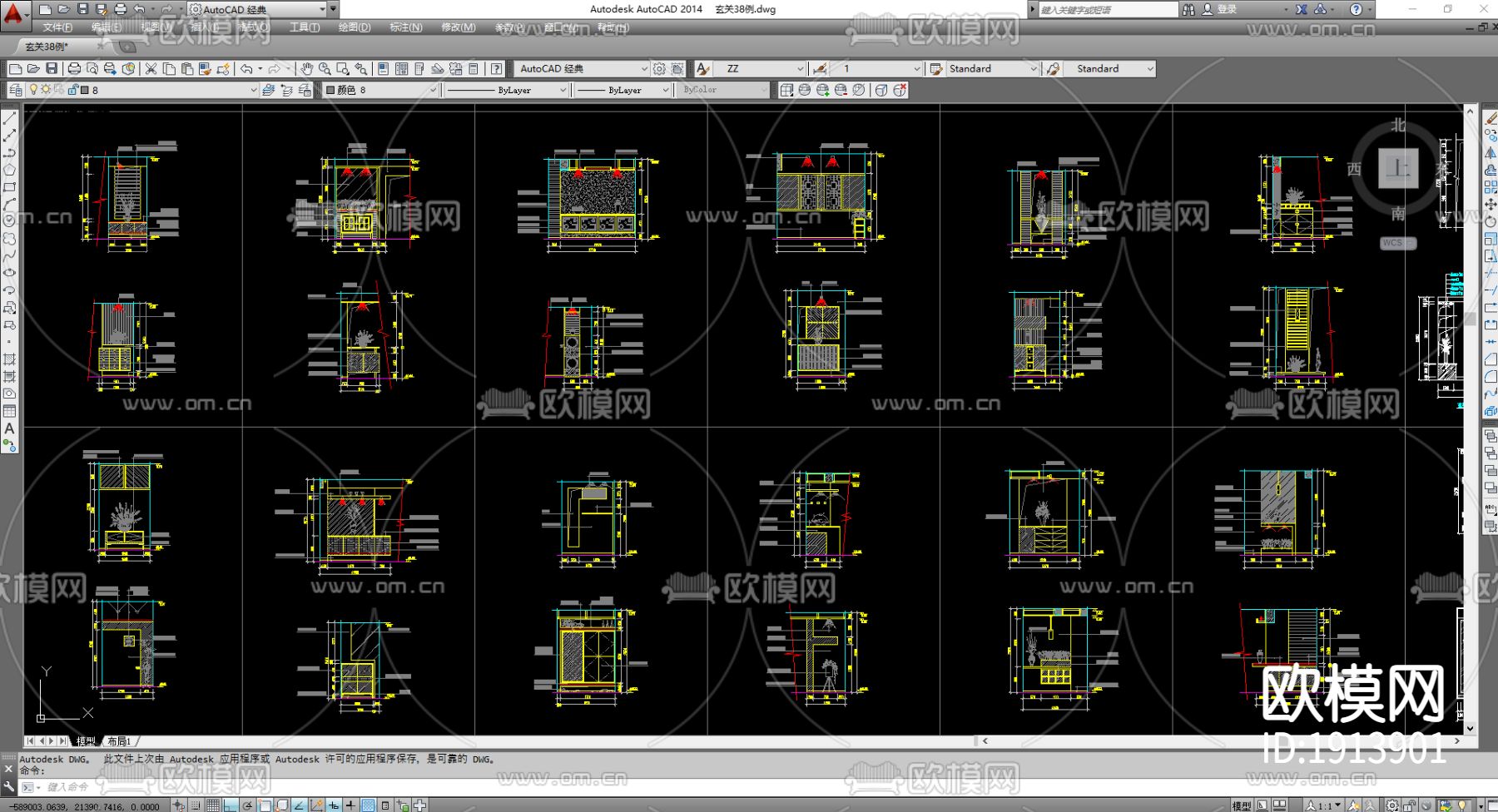Toggle Ortho mode in status bar

click(231, 805)
